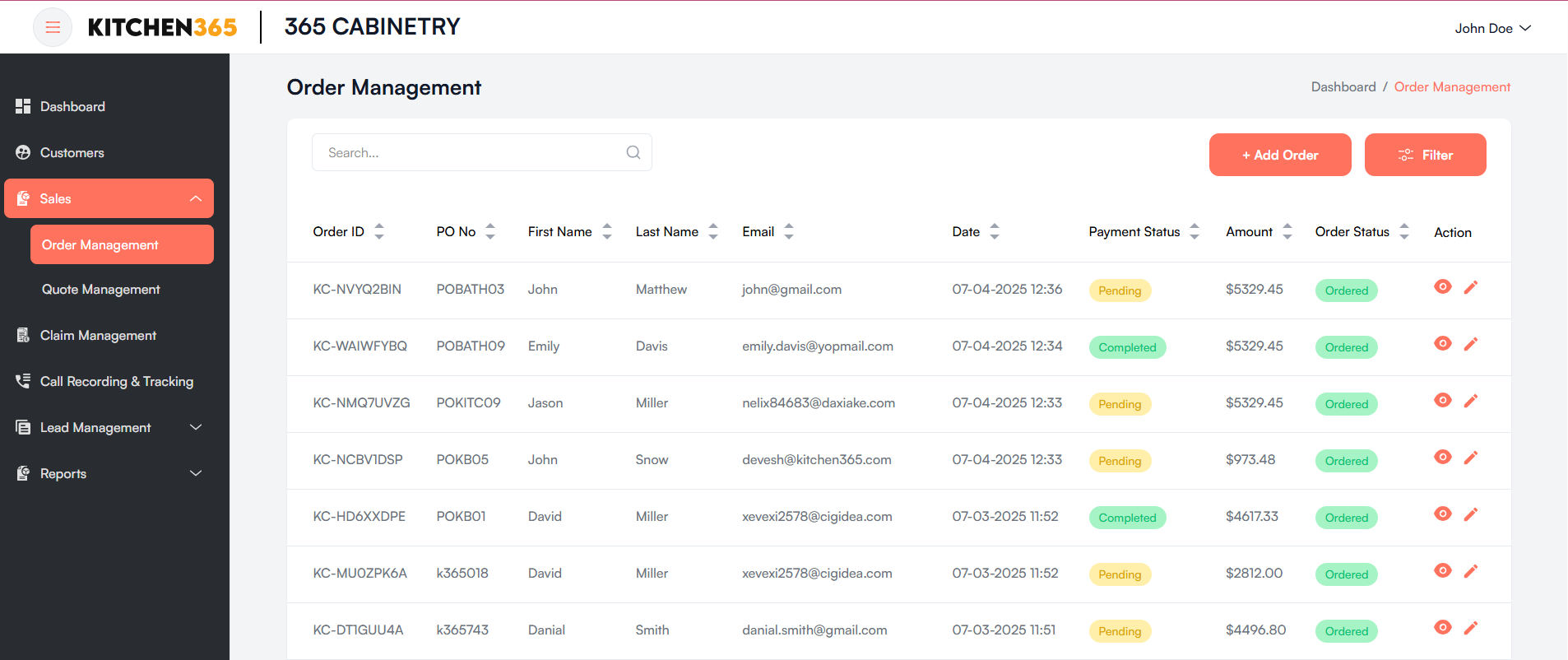Click amount $2812.00
This screenshot has width=1568, height=660.
coord(1254,573)
